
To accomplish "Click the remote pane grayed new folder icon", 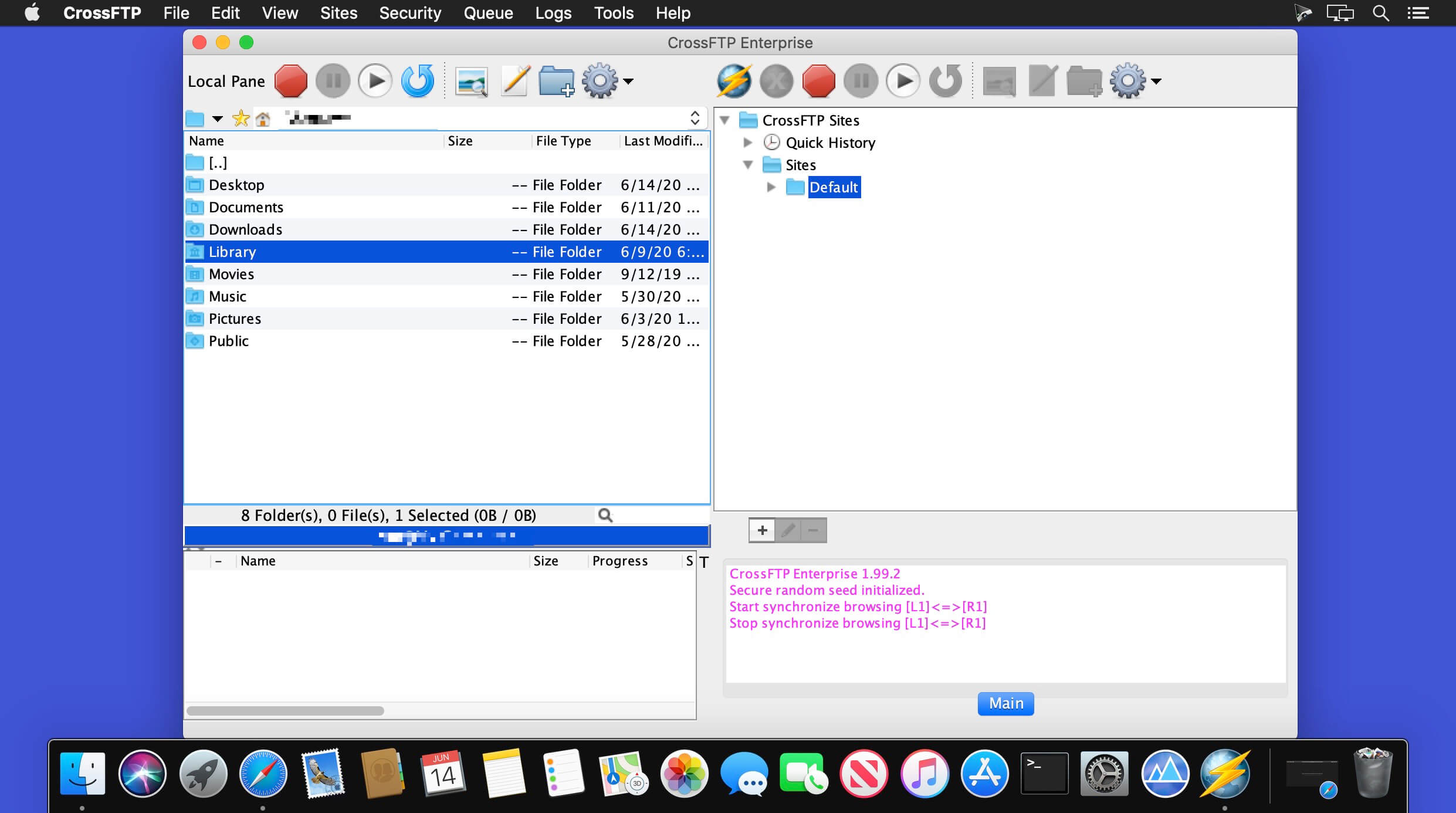I will (1084, 81).
